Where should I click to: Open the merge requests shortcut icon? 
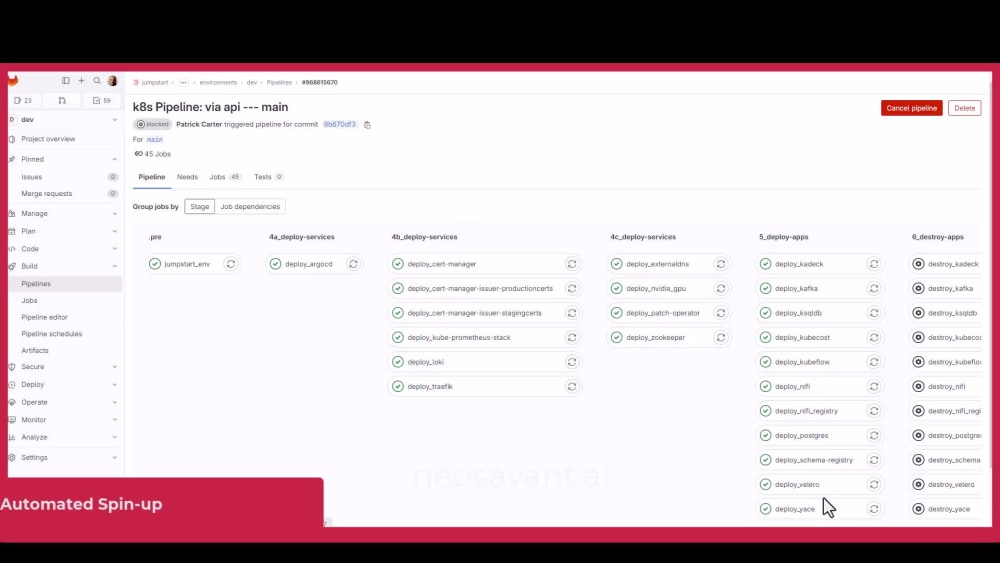[x=62, y=101]
